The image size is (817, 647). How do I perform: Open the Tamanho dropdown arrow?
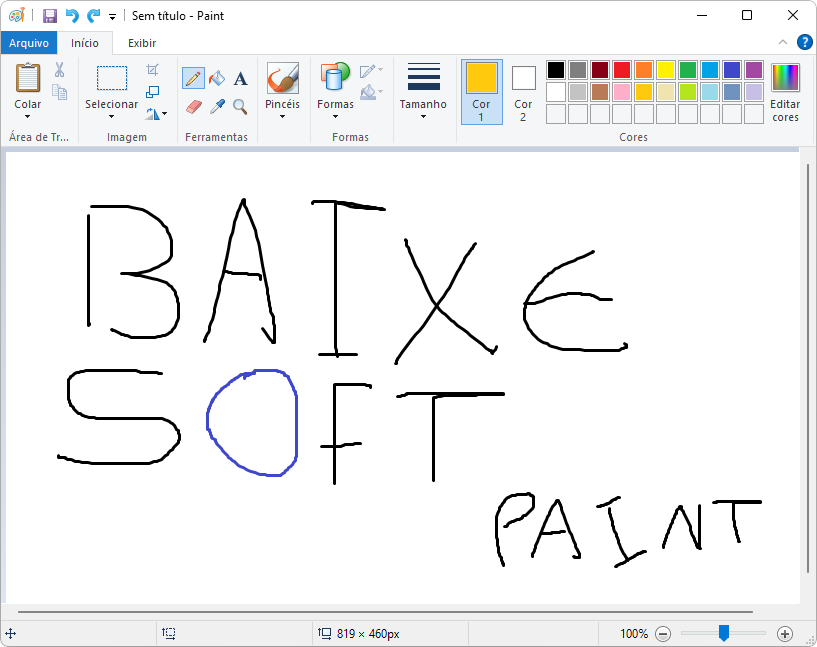click(x=423, y=117)
